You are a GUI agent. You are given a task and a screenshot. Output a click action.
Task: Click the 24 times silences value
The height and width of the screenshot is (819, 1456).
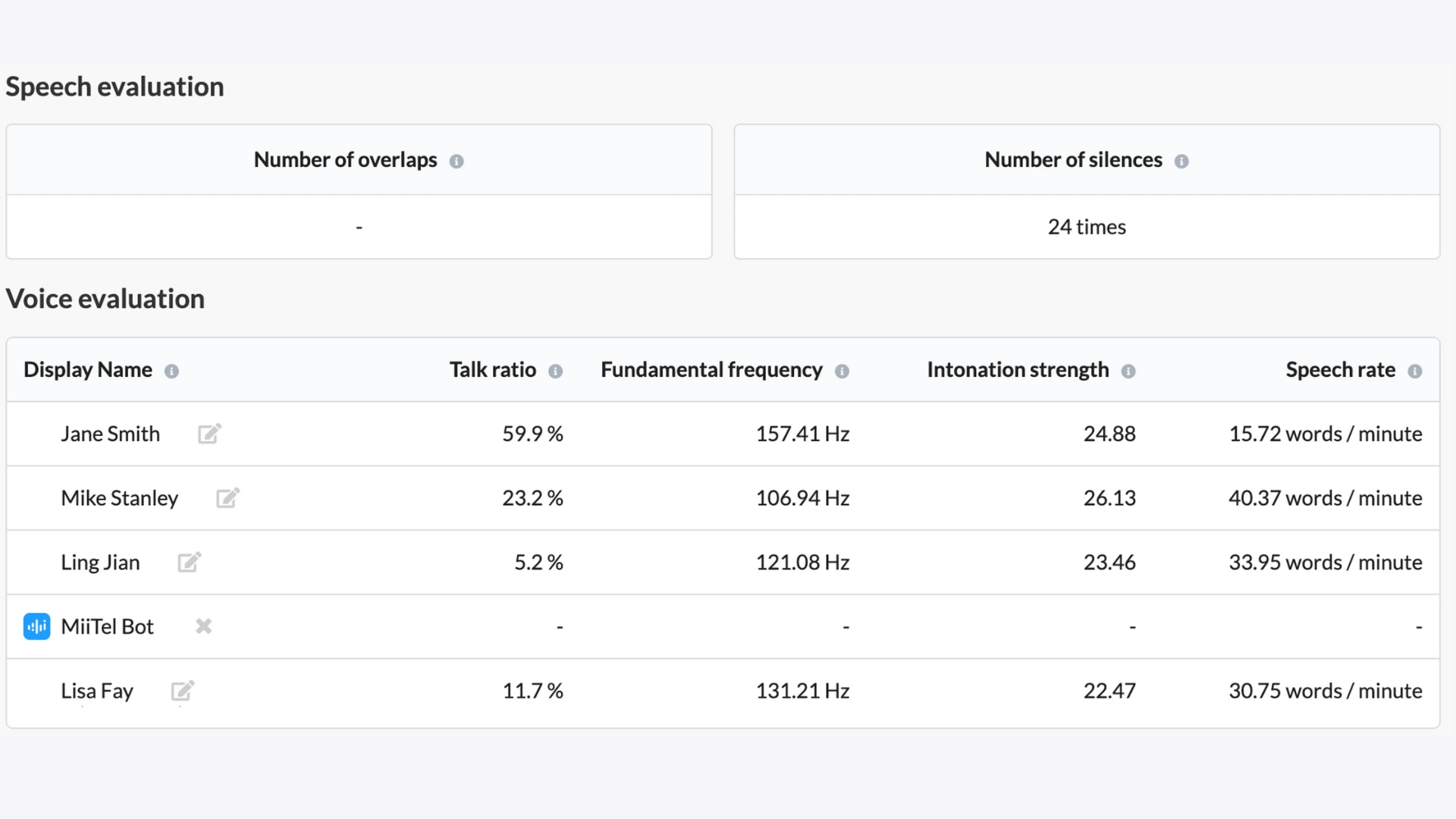click(x=1087, y=227)
